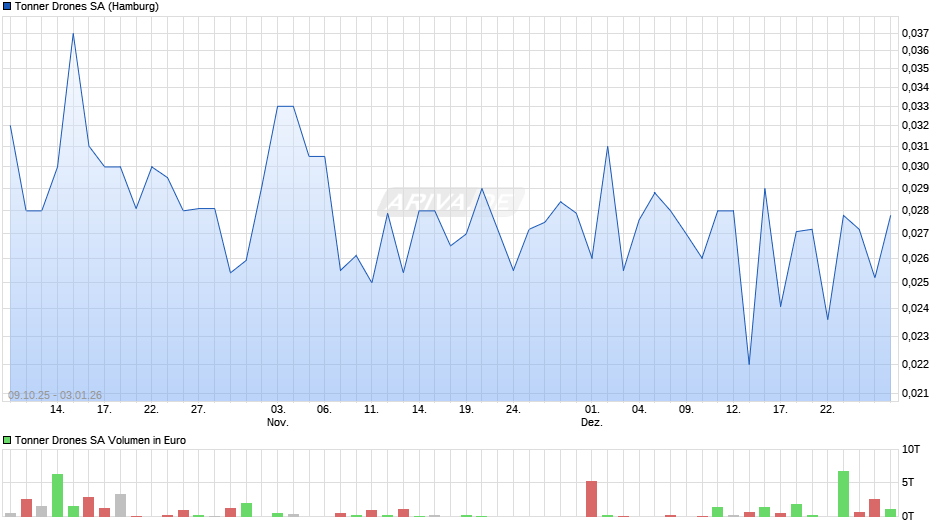
Task: Click the tall green volume bar in late December
Action: 843,494
